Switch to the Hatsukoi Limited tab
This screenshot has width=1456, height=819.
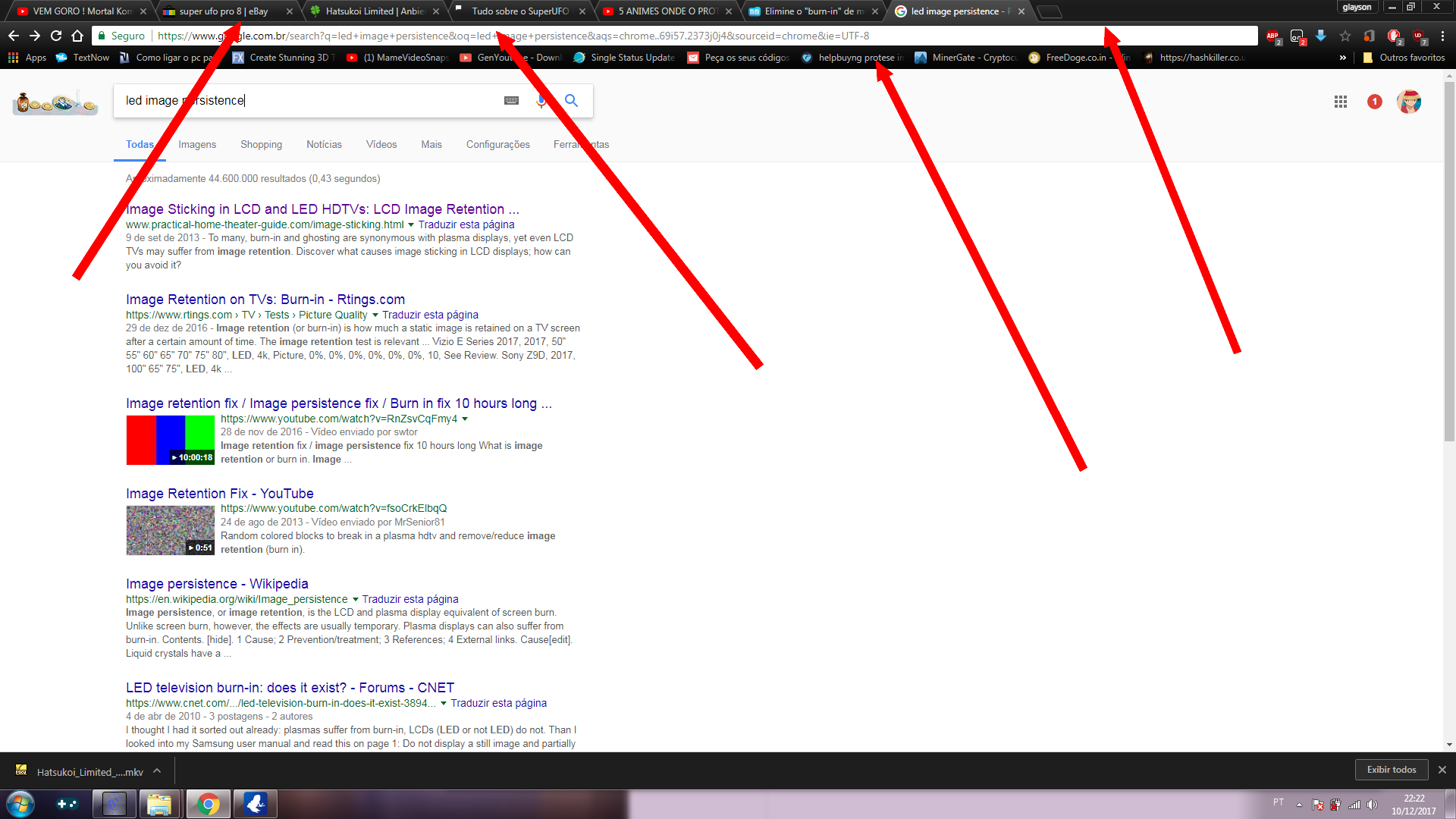[x=374, y=11]
